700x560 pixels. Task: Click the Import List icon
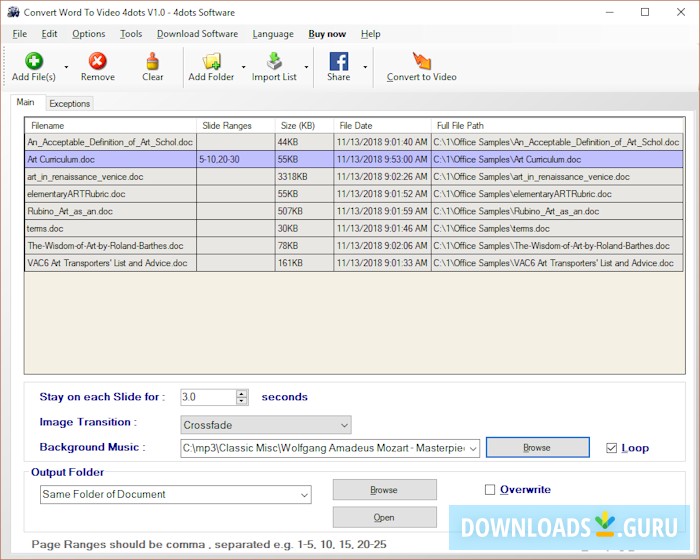point(273,62)
